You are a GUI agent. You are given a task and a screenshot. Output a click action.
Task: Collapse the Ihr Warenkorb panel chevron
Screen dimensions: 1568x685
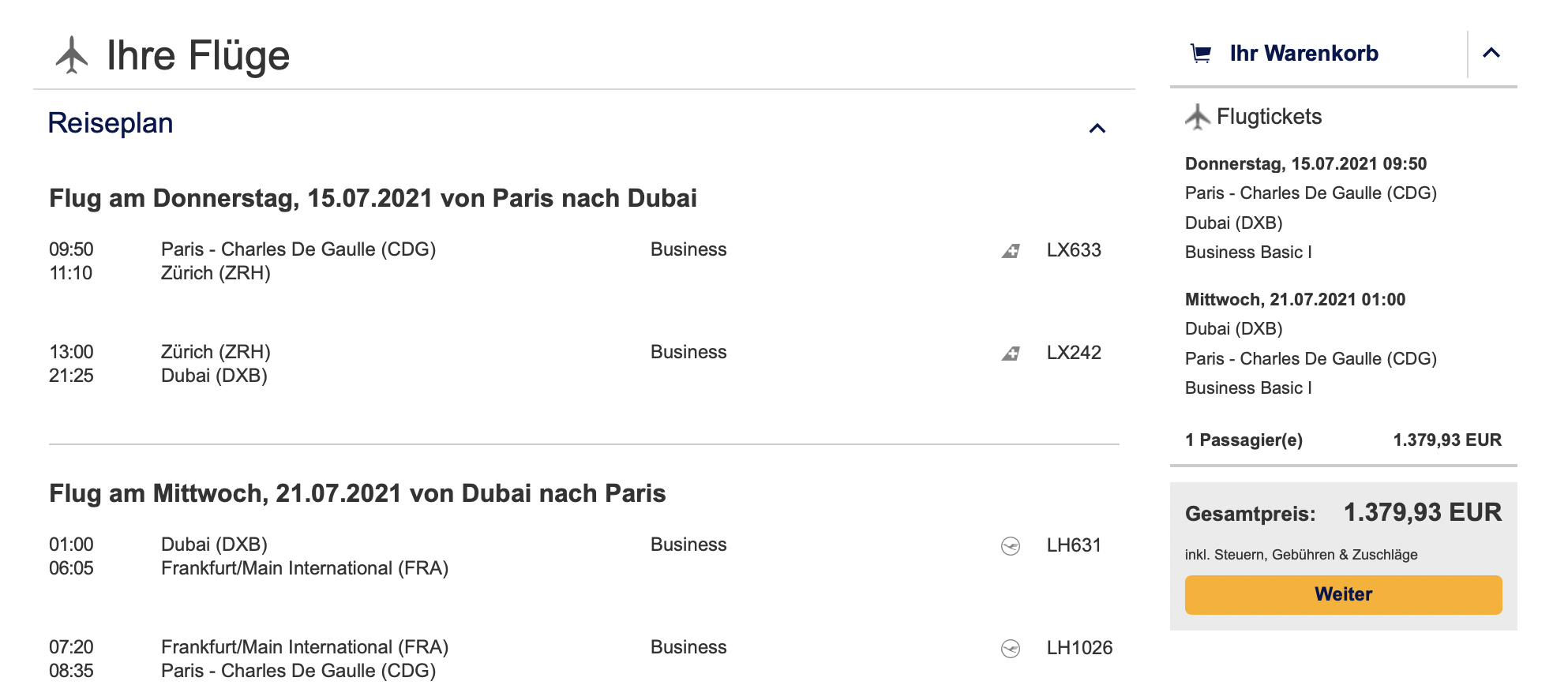pyautogui.click(x=1491, y=53)
